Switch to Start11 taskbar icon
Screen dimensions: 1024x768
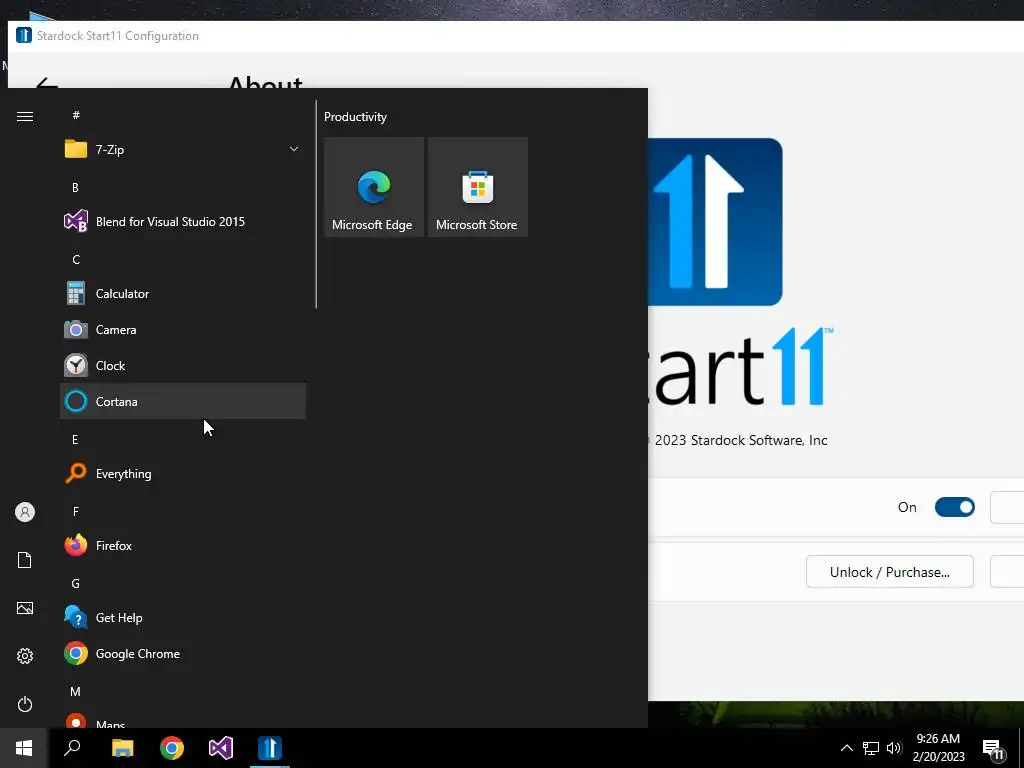point(270,748)
